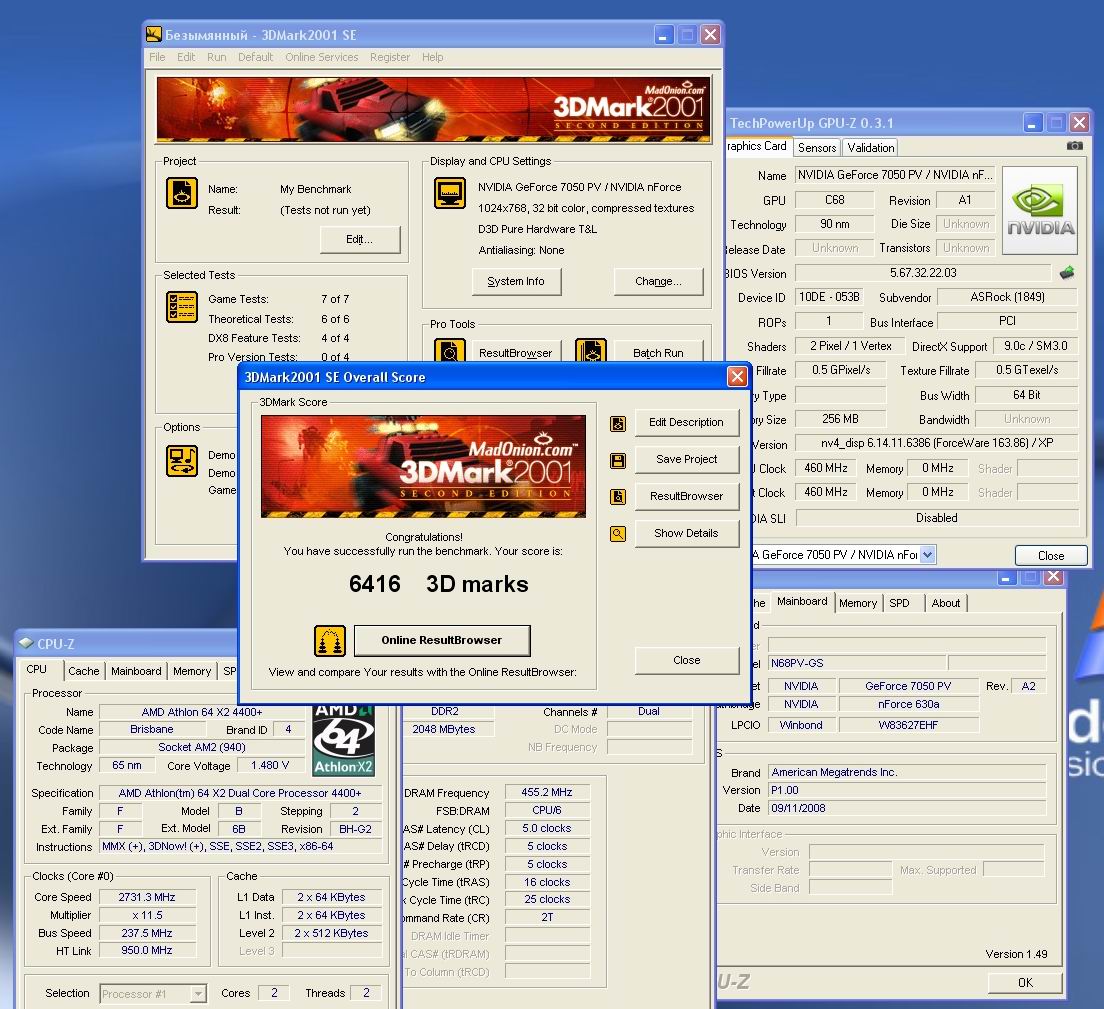Click the CPU-Z title bar icon
Image resolution: width=1104 pixels, height=1009 pixels.
pyautogui.click(x=26, y=643)
